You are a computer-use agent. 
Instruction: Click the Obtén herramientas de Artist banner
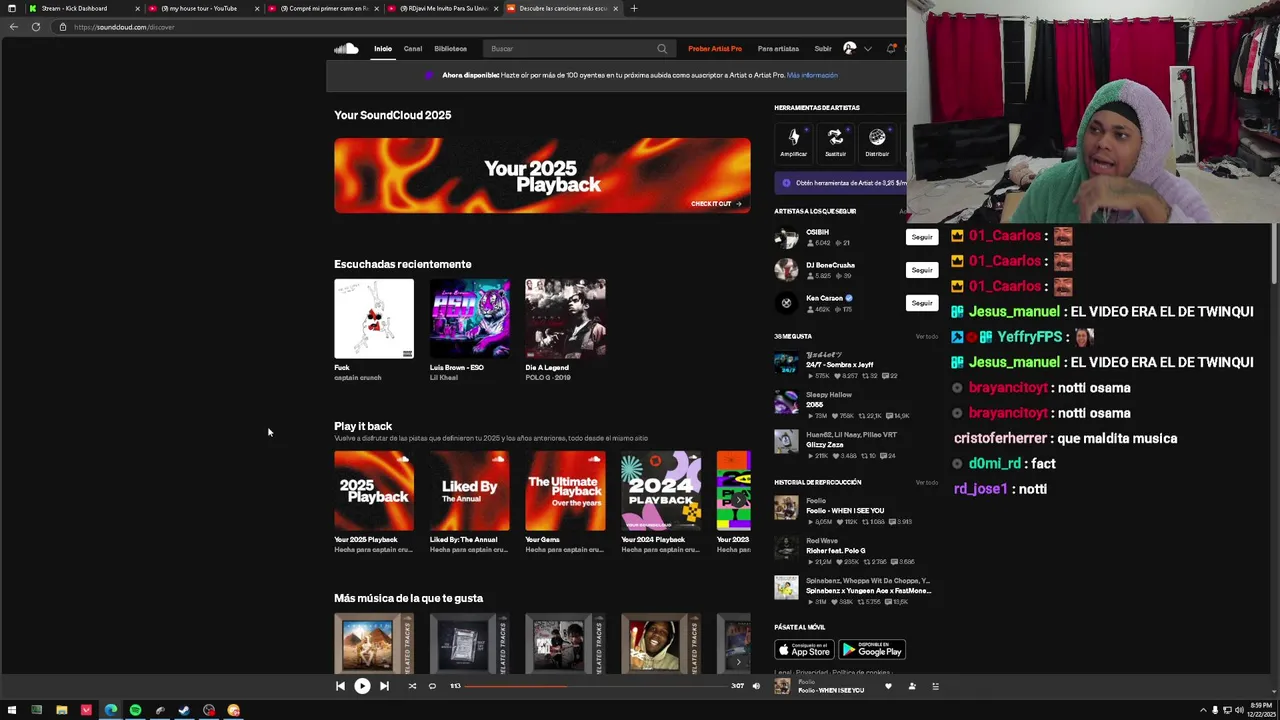(x=841, y=183)
